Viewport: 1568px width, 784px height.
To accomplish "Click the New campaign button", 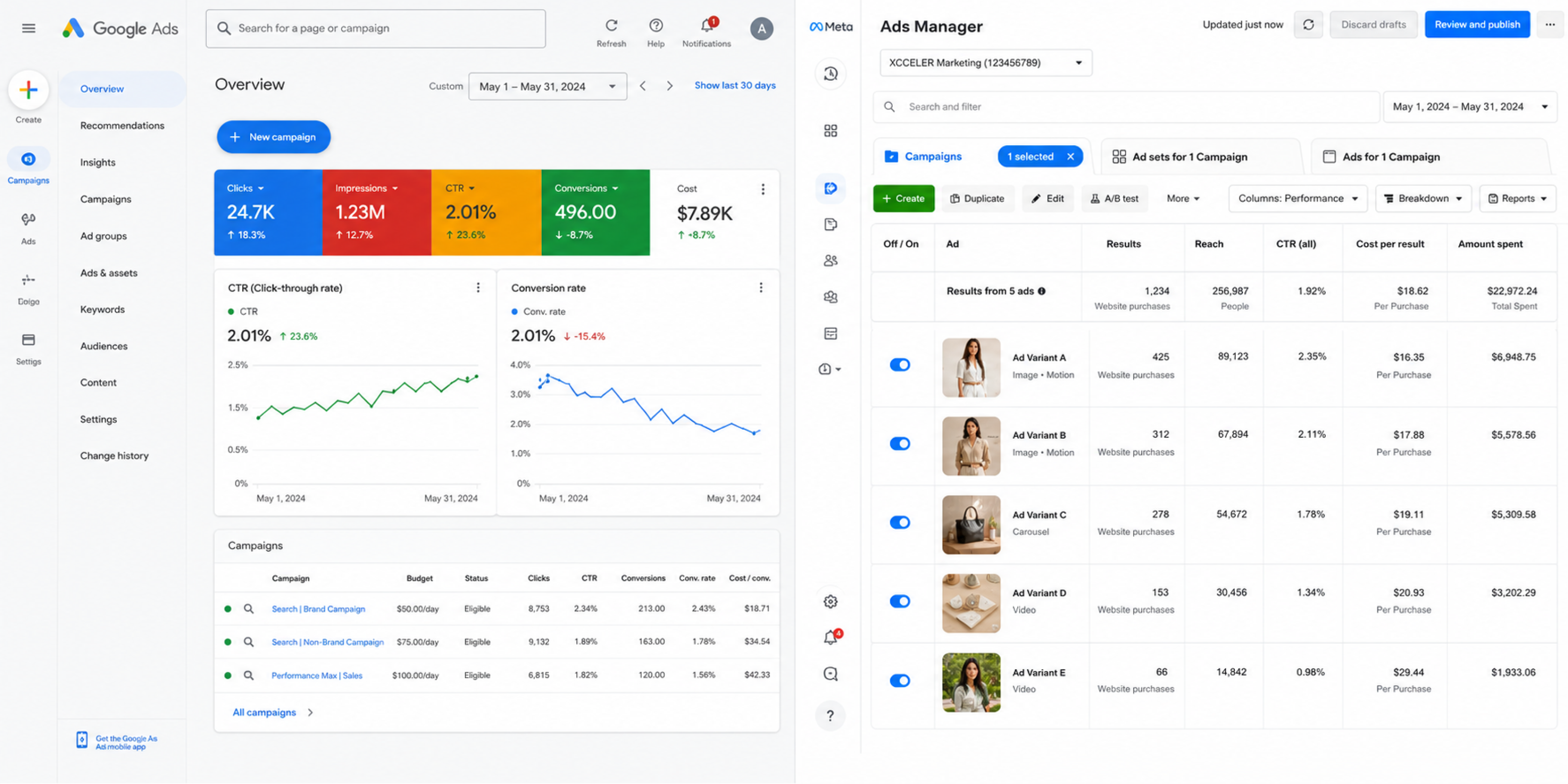I will 273,137.
